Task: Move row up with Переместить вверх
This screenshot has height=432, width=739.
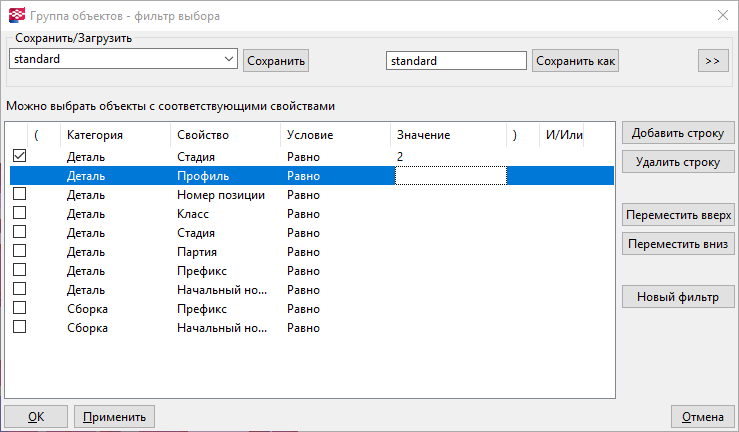Action: (679, 215)
